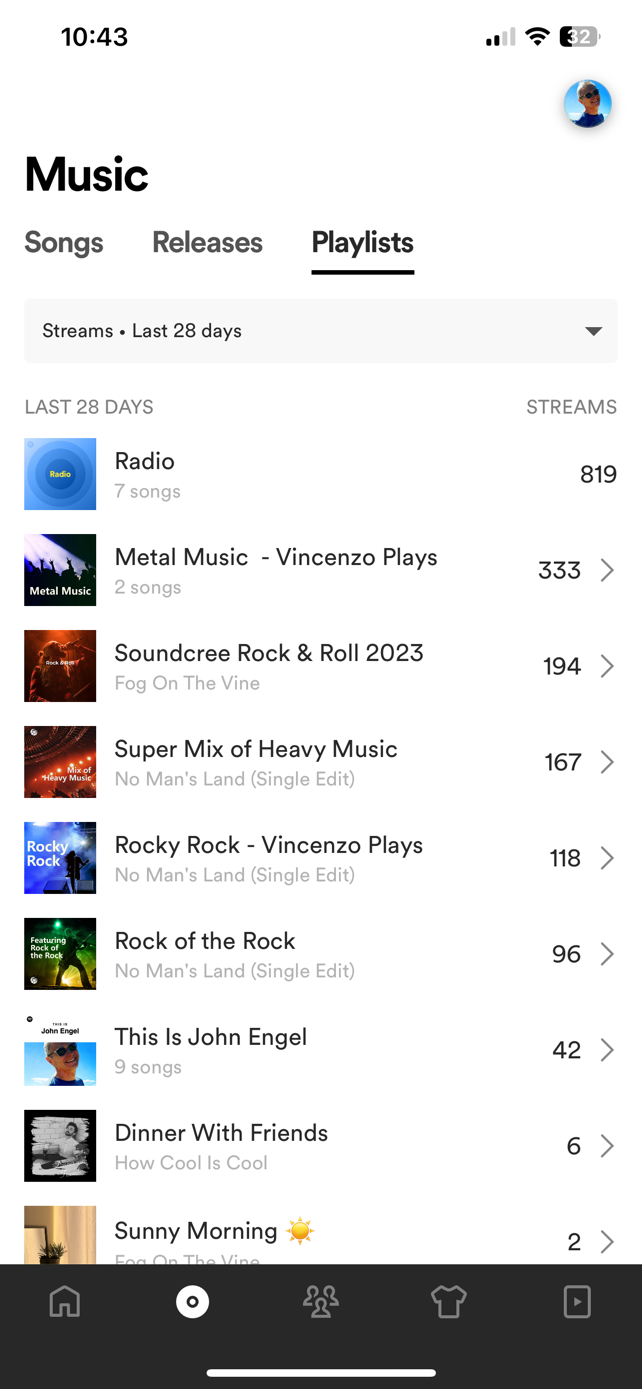
Task: Expand Soundcree Rock & Roll 2023 chevron
Action: [607, 666]
